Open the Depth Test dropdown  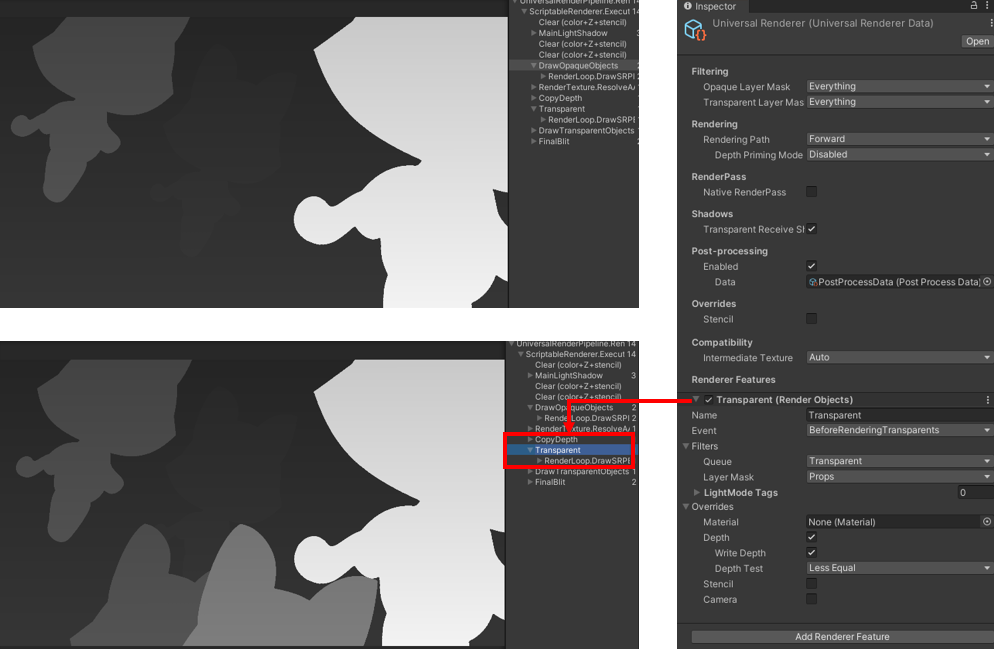pos(899,568)
